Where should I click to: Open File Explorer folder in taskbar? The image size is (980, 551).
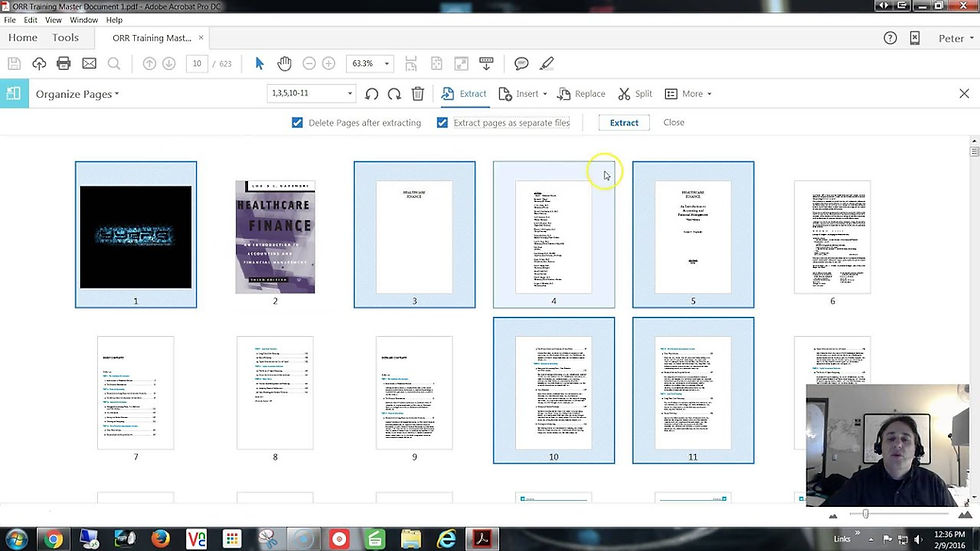[x=411, y=539]
